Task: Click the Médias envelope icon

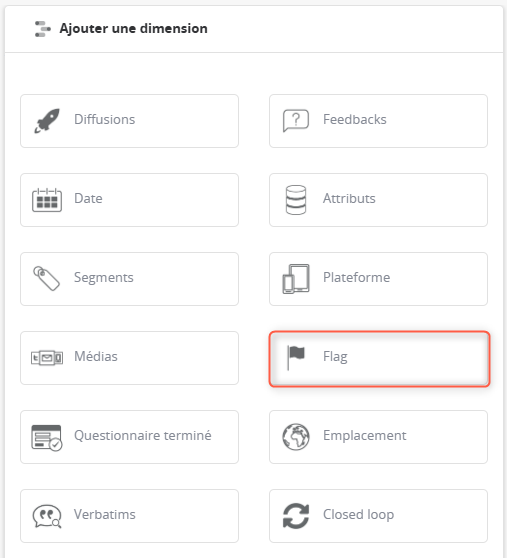Action: 47,358
